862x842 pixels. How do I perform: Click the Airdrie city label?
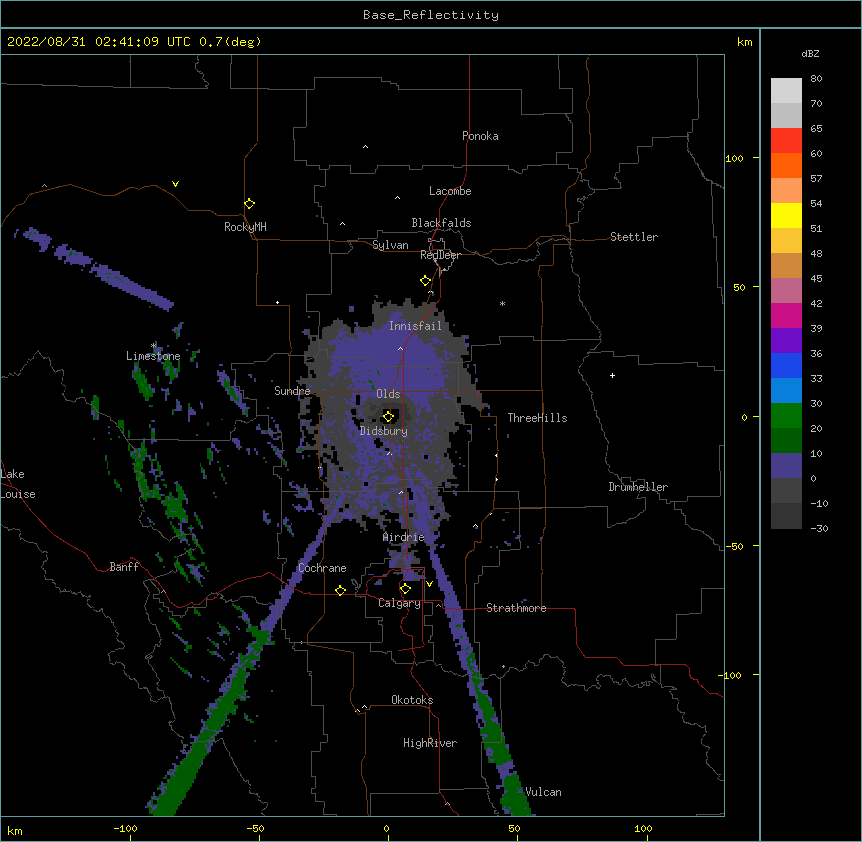403,537
